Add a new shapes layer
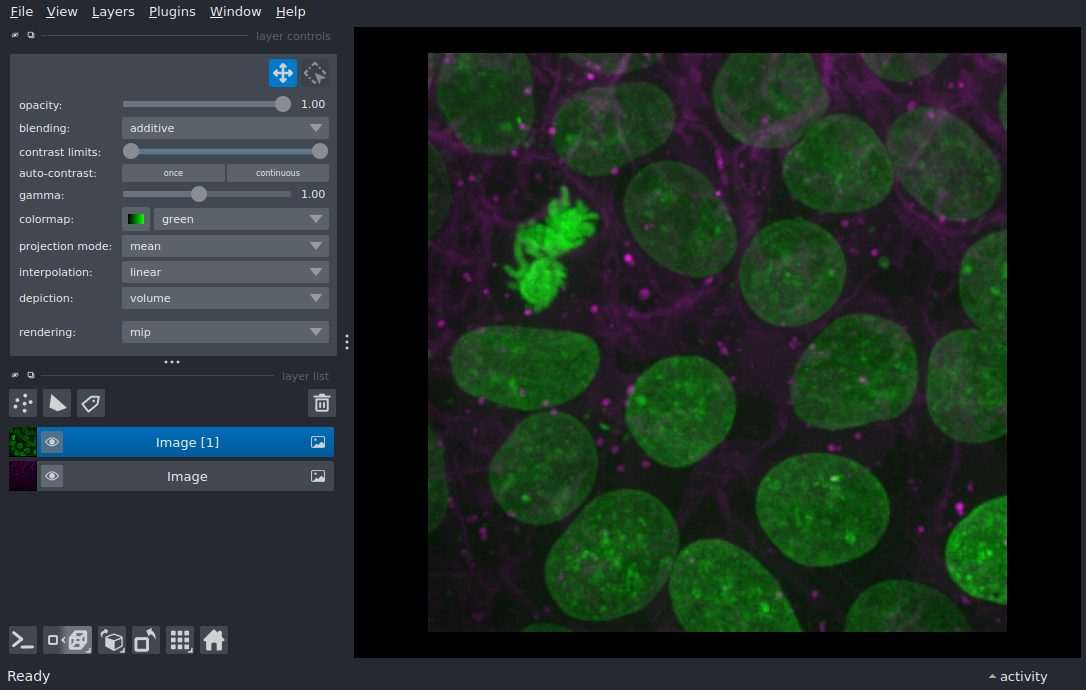 57,403
